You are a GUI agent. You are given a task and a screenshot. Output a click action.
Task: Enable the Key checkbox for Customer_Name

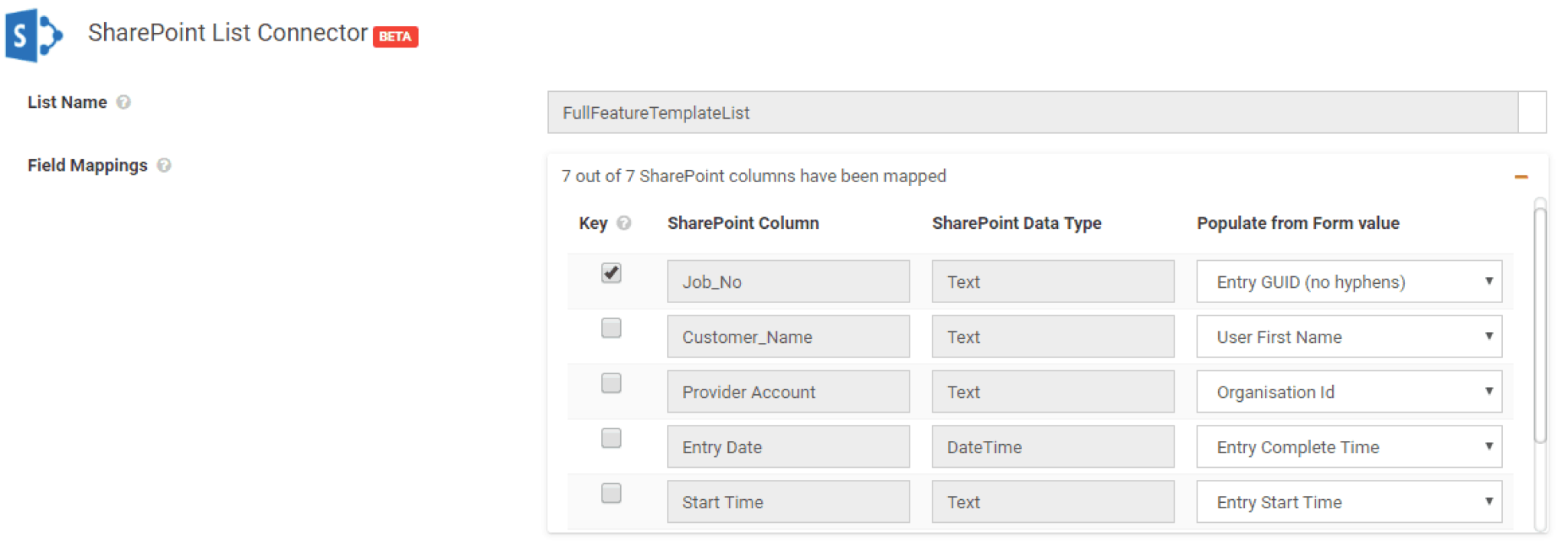click(x=611, y=328)
